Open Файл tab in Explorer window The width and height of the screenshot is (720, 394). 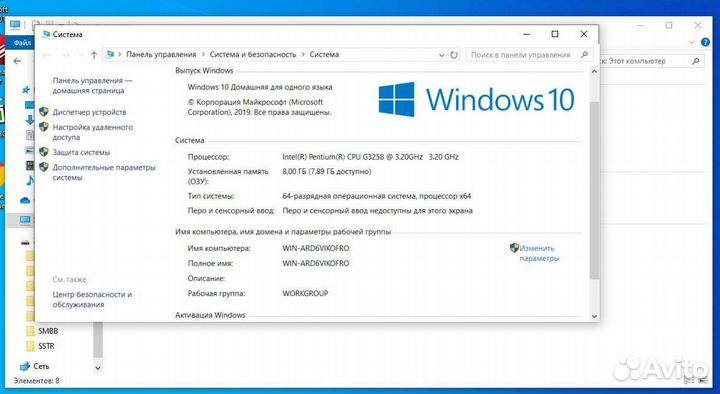[x=22, y=43]
